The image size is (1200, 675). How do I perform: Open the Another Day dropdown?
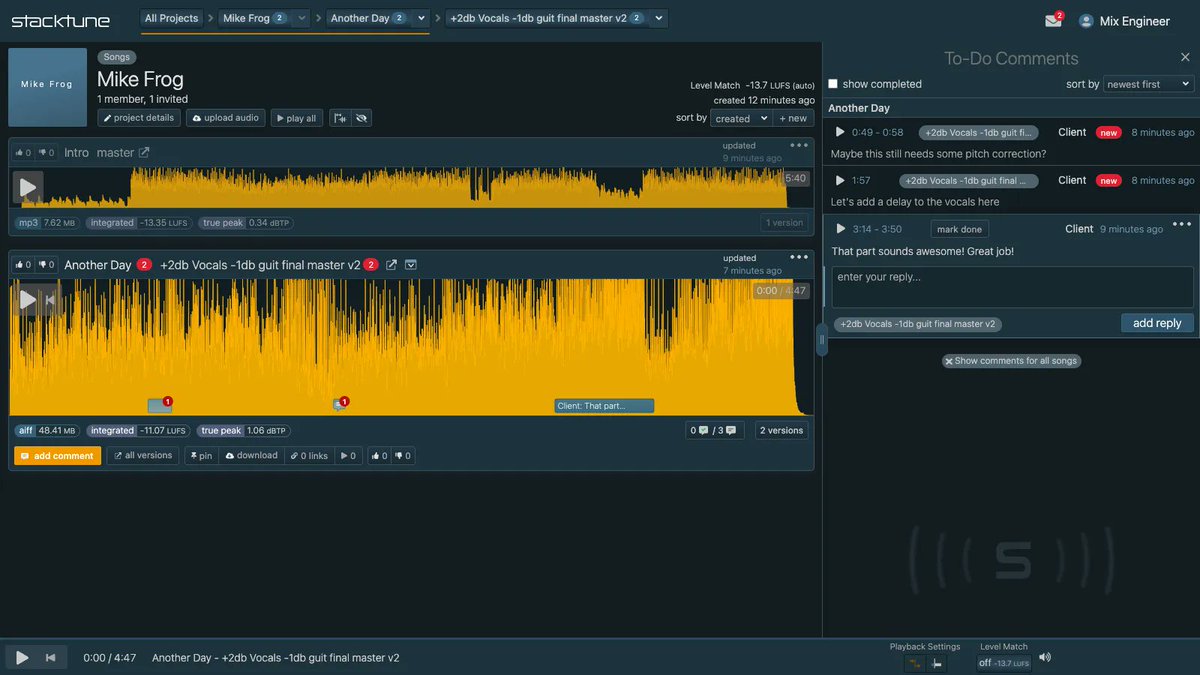pos(419,17)
